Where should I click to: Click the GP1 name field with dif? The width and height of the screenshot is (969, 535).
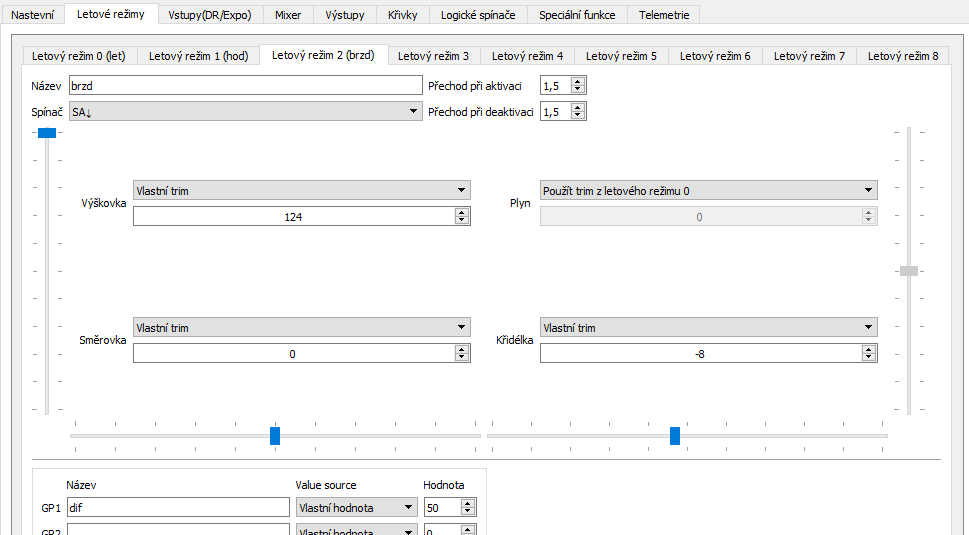(178, 508)
